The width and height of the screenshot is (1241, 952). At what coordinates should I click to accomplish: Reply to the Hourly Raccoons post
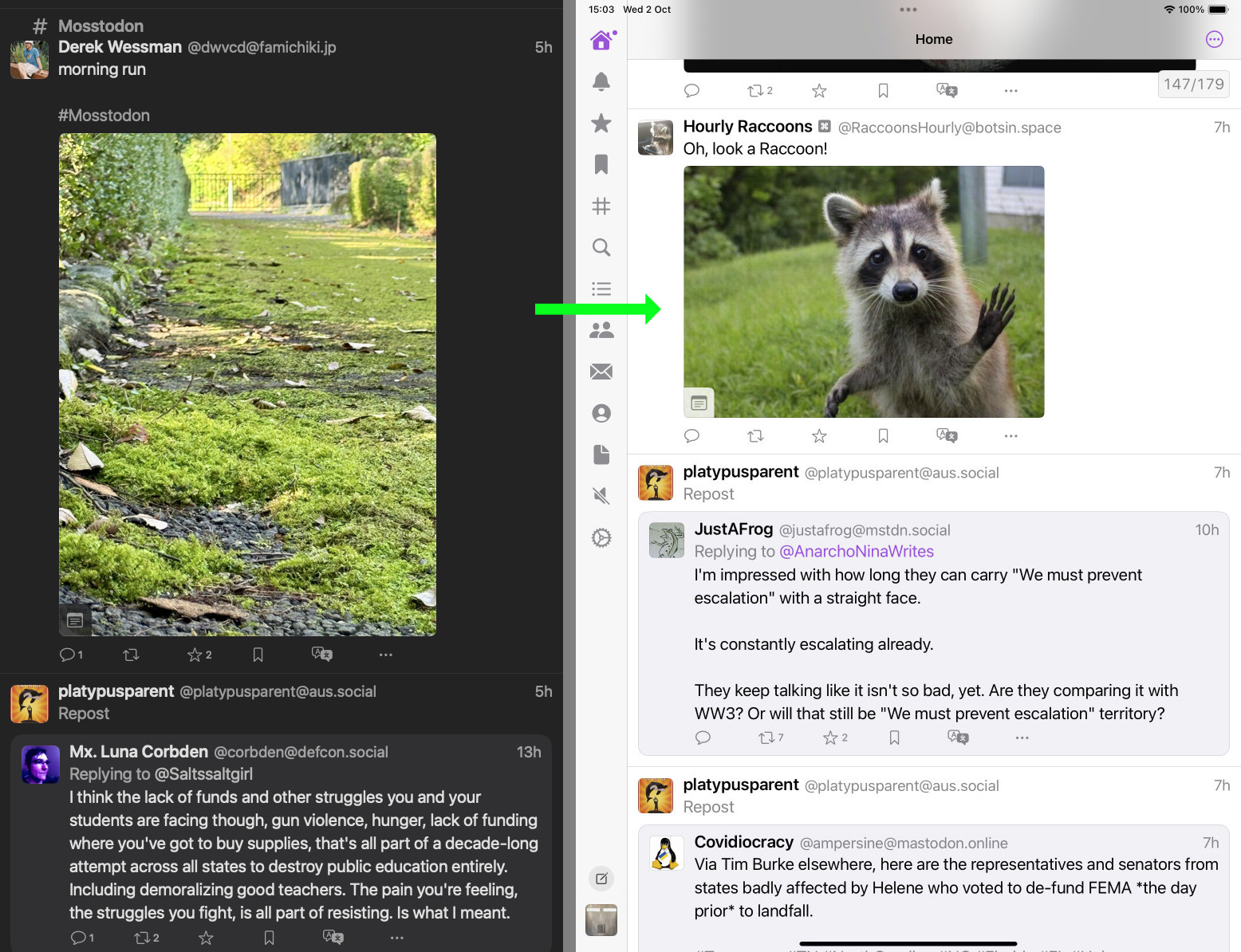point(691,435)
